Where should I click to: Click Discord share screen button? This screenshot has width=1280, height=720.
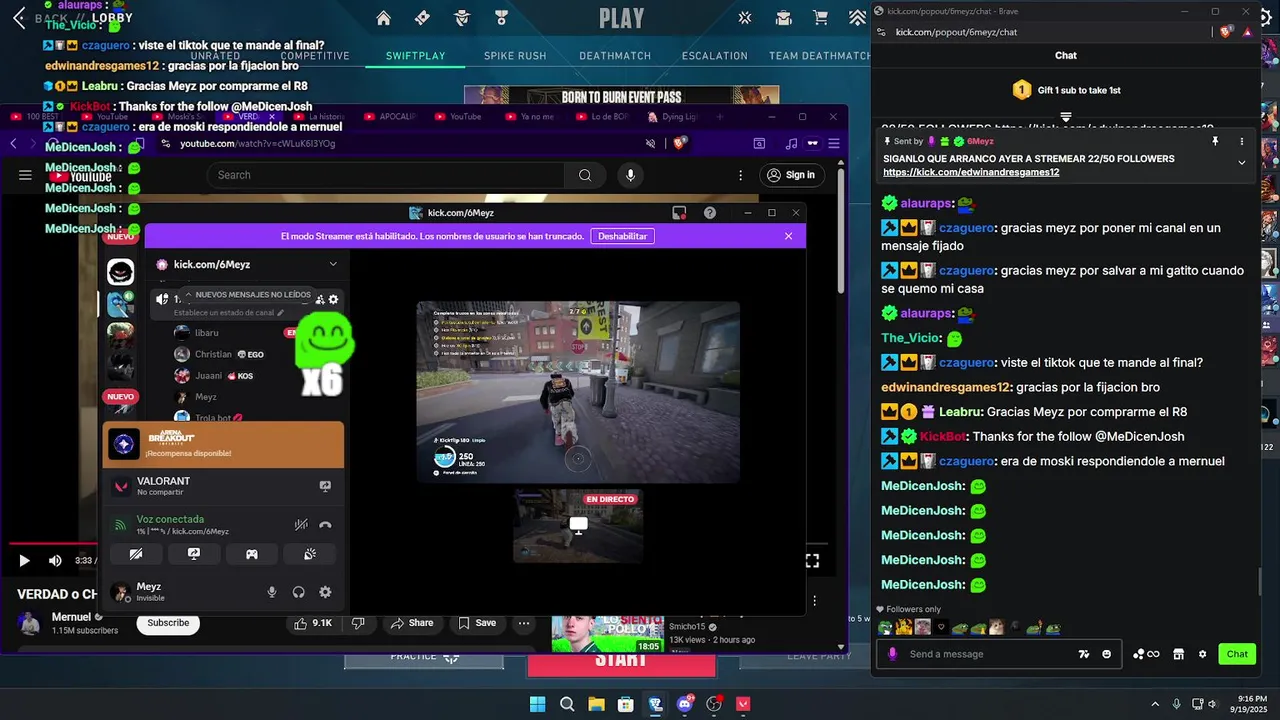pyautogui.click(x=194, y=553)
